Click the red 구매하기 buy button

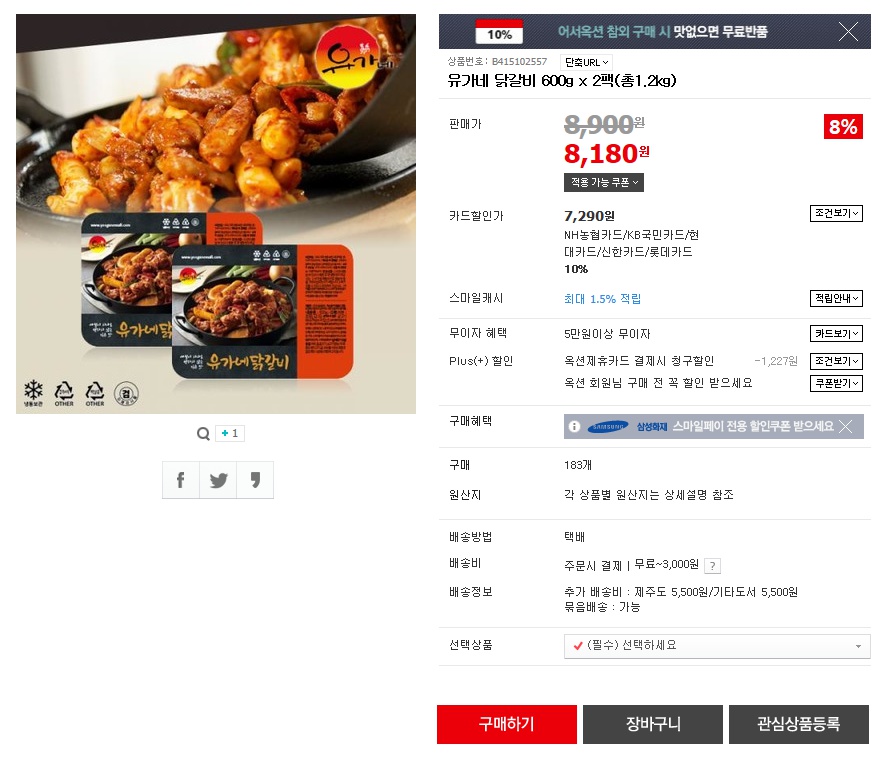click(507, 724)
